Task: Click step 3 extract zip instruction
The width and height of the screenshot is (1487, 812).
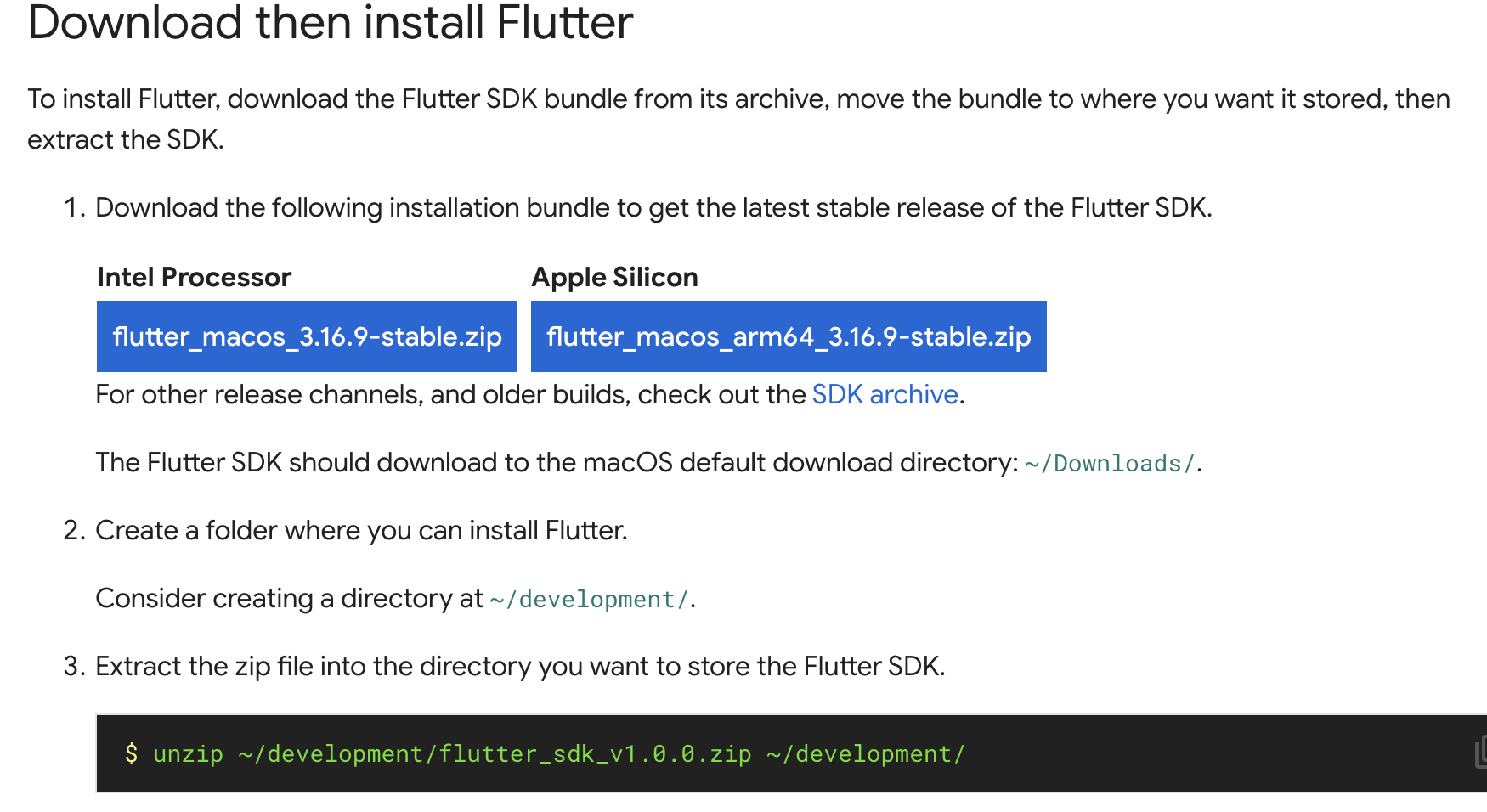Action: point(522,666)
